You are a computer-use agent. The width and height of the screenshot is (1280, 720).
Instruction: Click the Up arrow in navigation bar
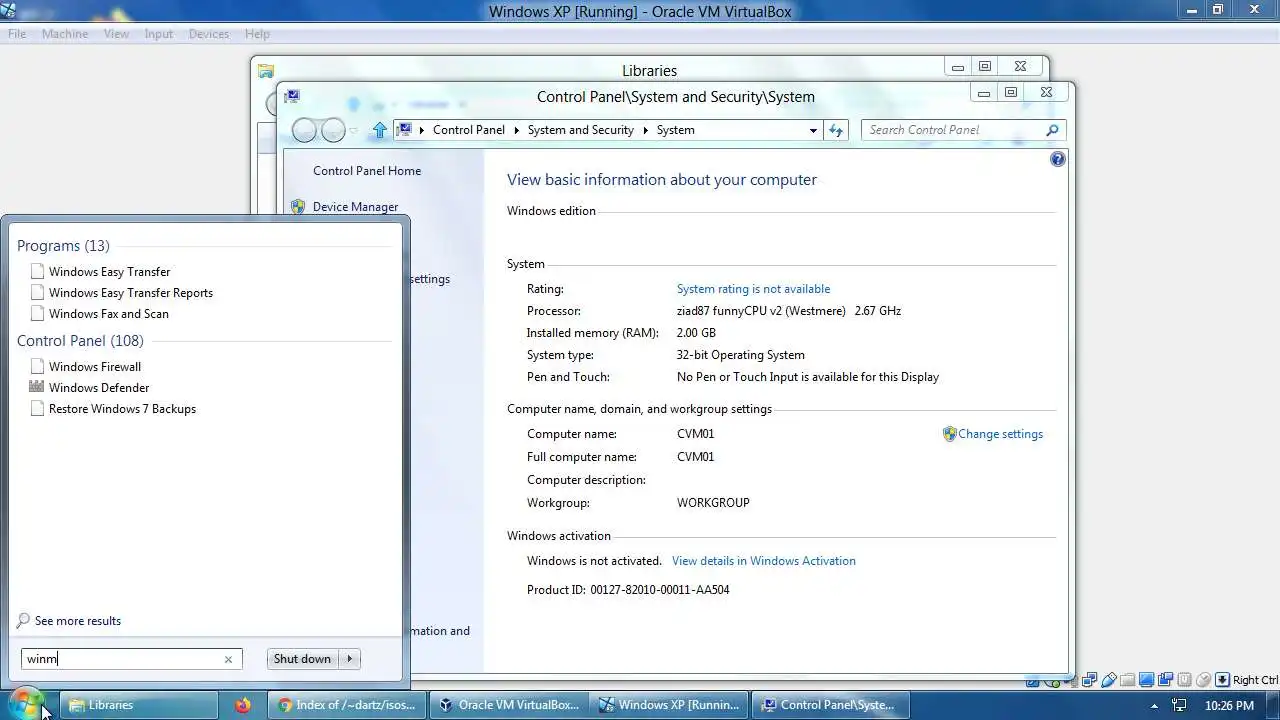tap(379, 130)
